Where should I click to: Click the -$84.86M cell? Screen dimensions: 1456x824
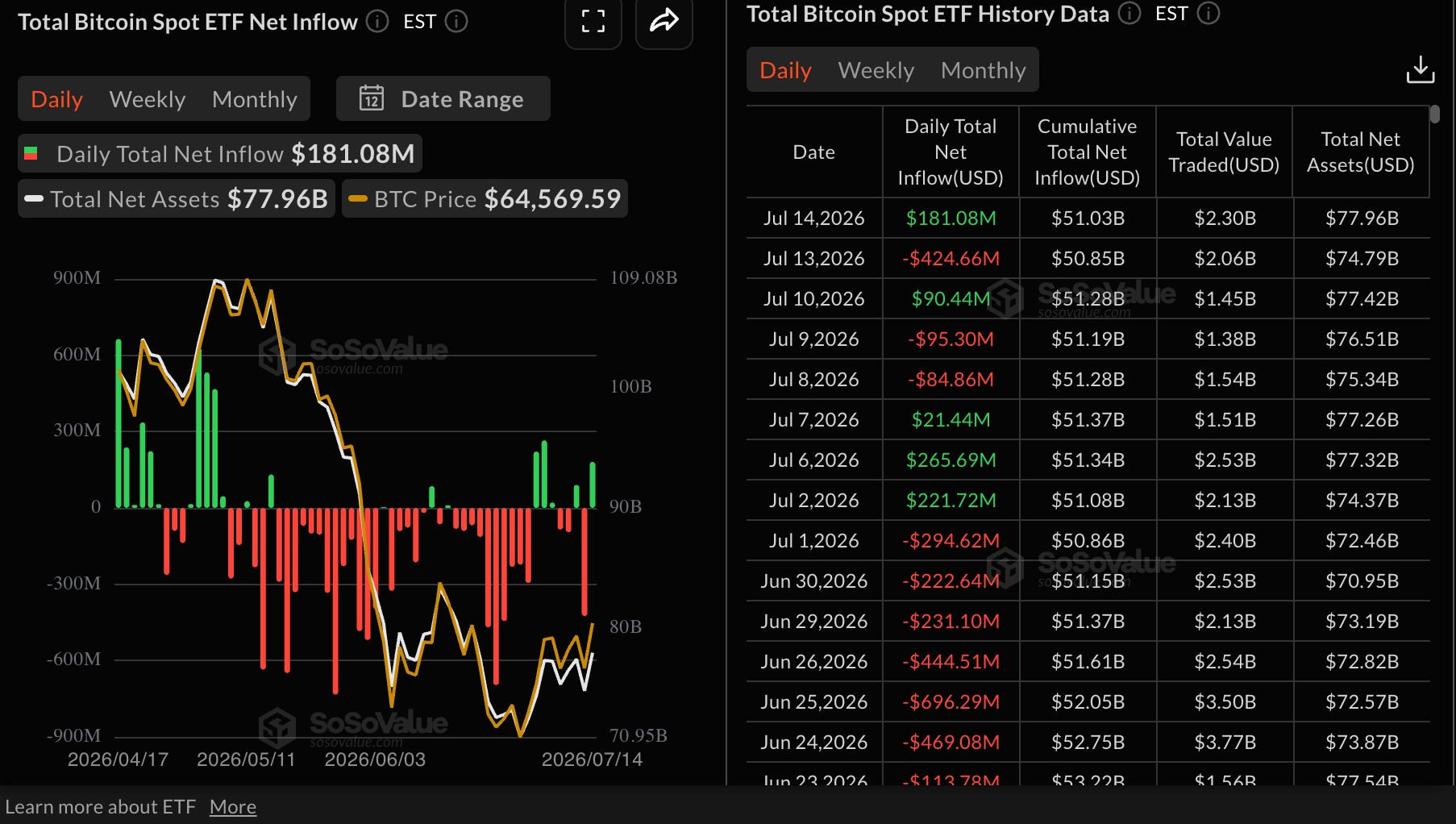[x=951, y=380]
